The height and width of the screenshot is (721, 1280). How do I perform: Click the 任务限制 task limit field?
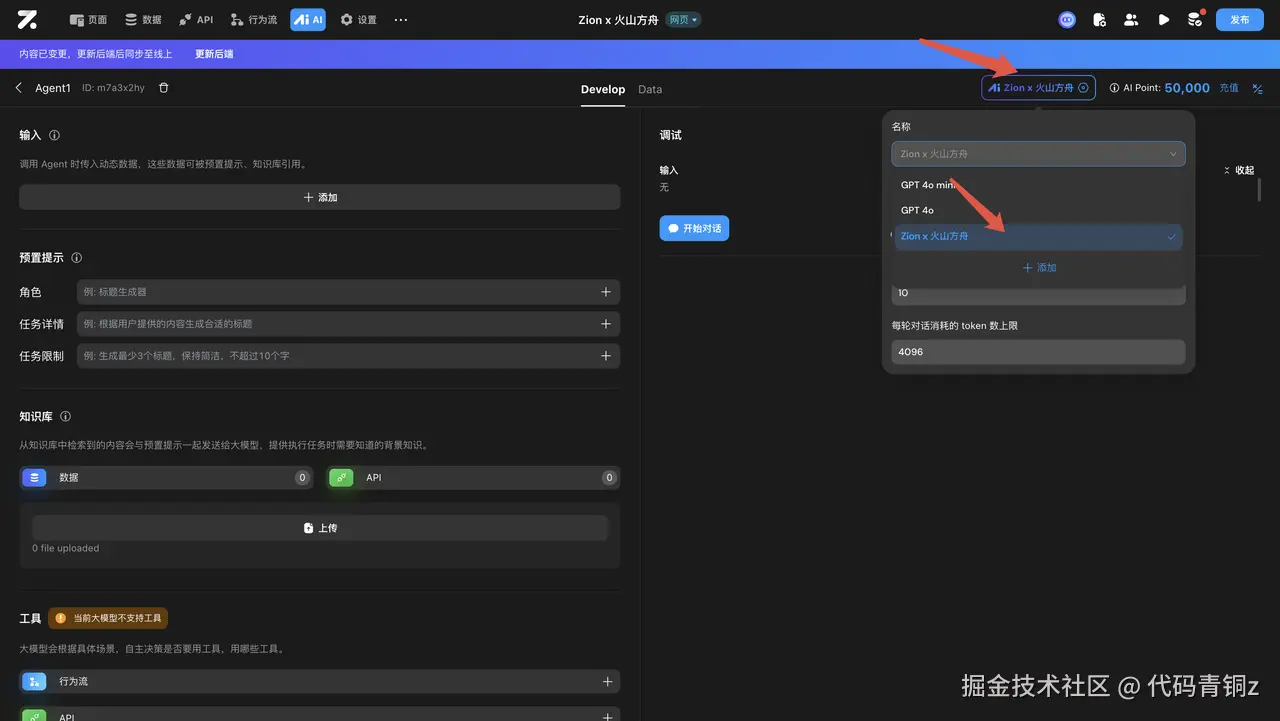click(348, 356)
